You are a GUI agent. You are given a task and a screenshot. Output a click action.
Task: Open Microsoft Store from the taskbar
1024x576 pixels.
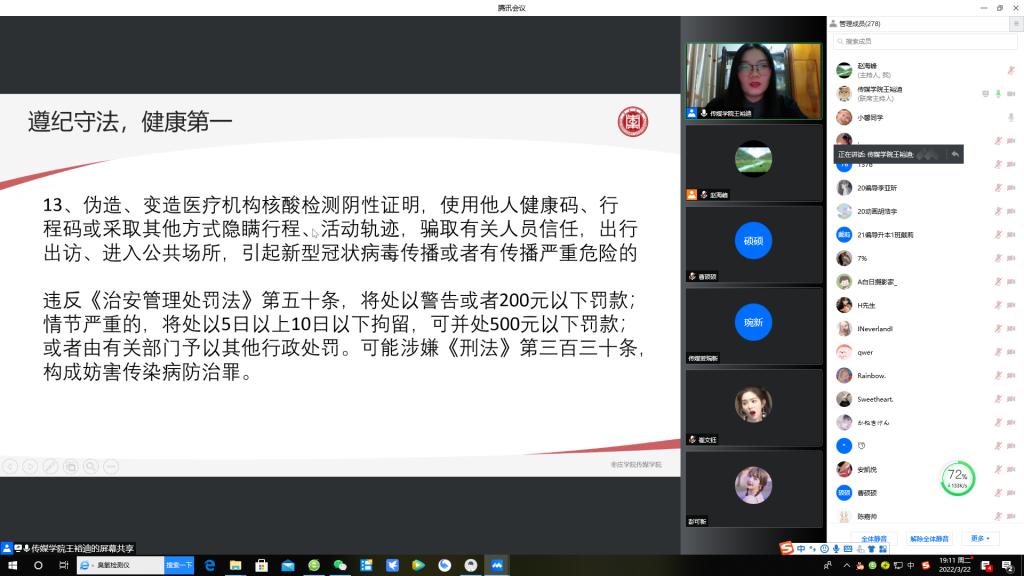point(262,566)
